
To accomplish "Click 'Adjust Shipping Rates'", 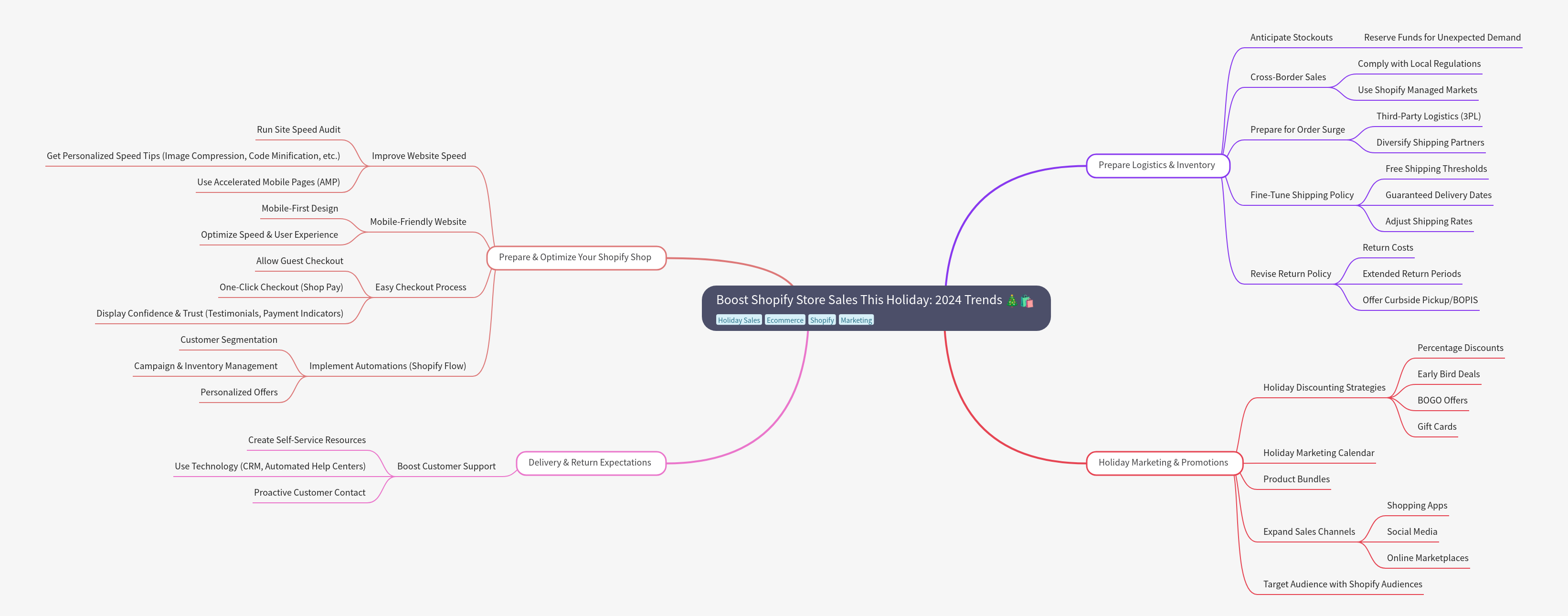I will (x=1429, y=222).
